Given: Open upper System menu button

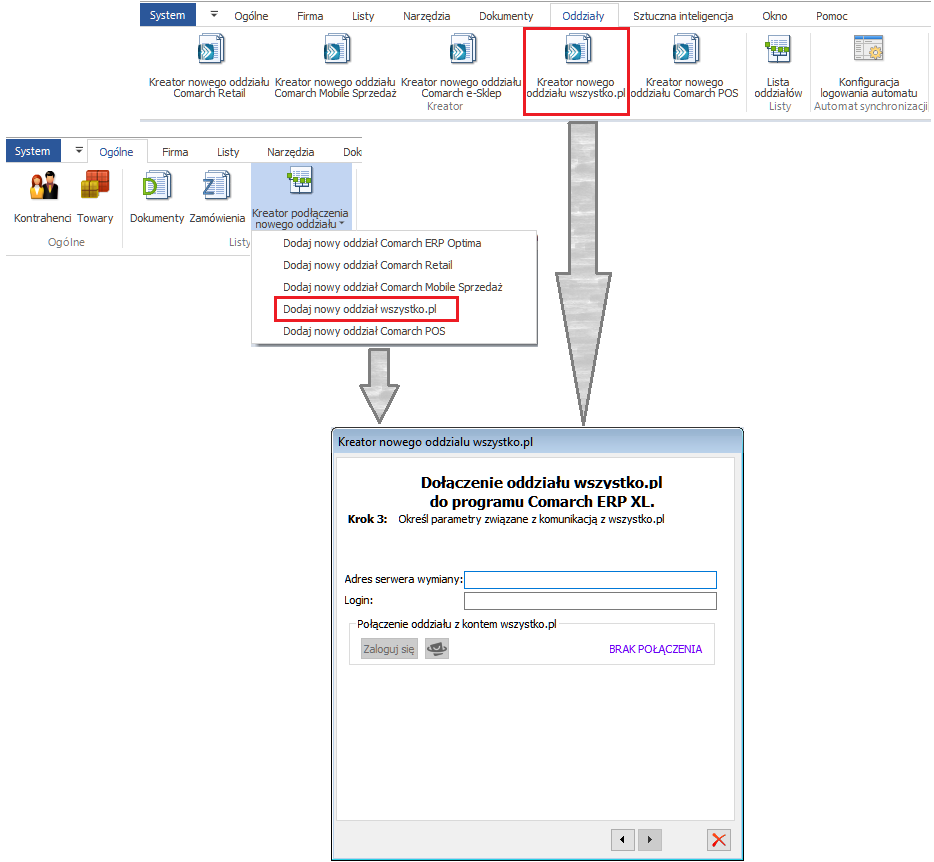Looking at the screenshot, I should click(x=167, y=15).
